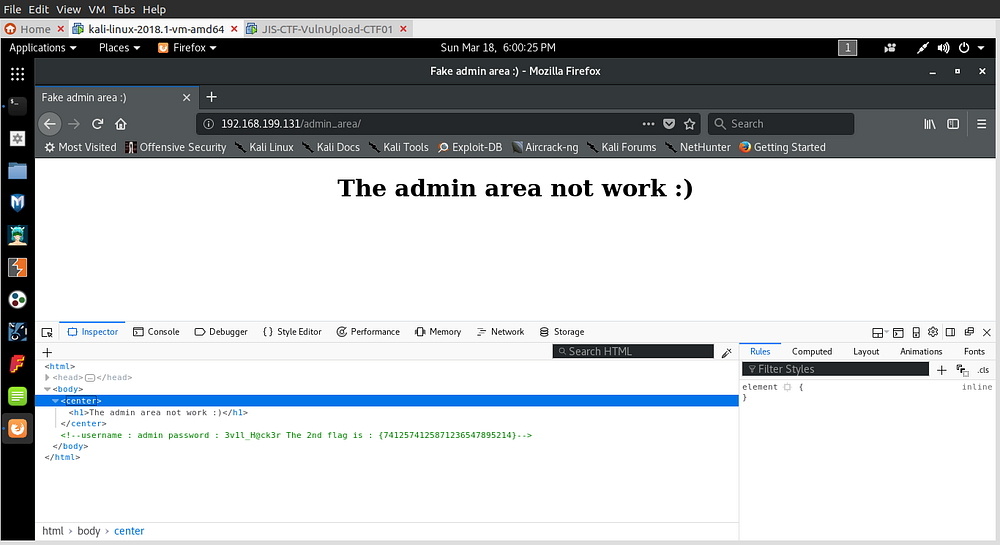
Task: Bookmark this page with the star icon
Action: click(689, 124)
